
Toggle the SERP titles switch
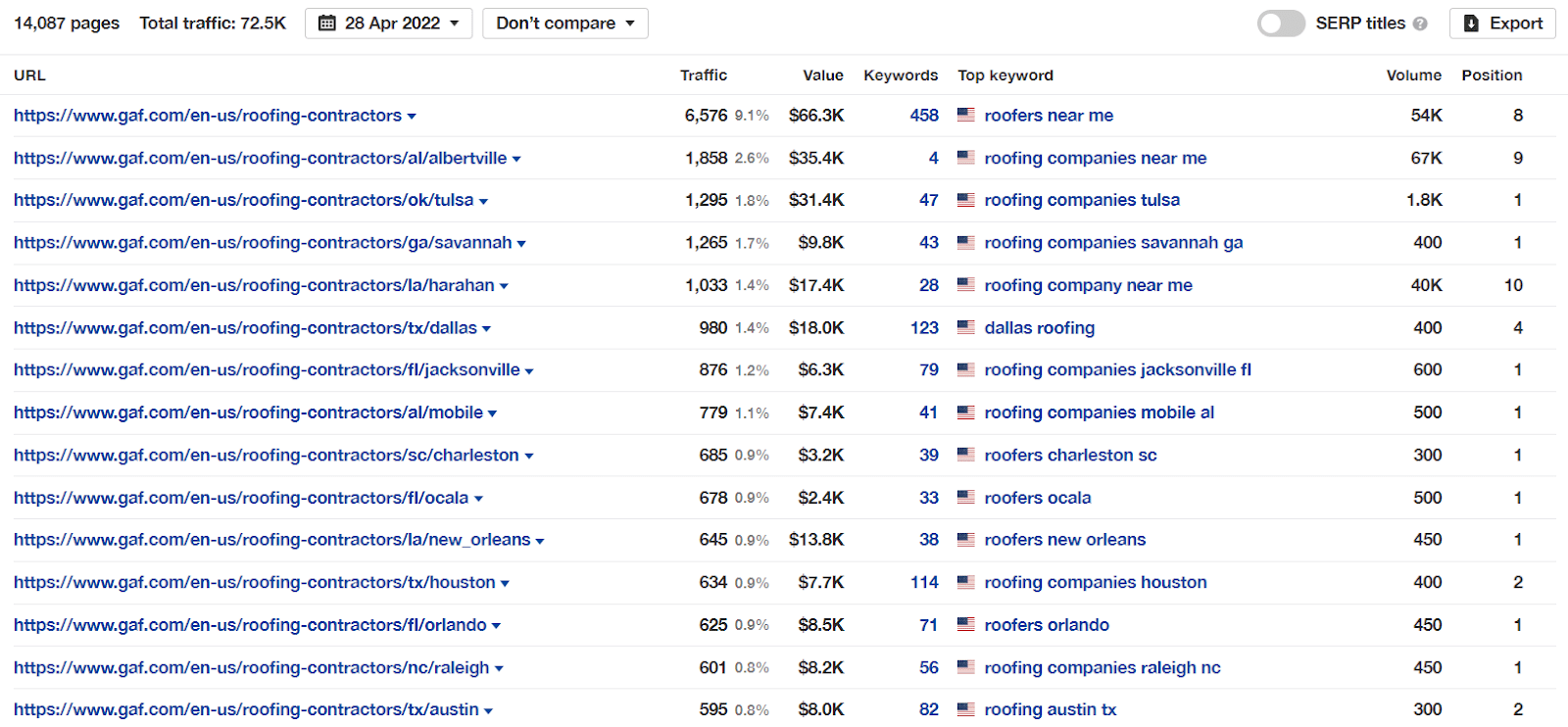[x=1281, y=24]
